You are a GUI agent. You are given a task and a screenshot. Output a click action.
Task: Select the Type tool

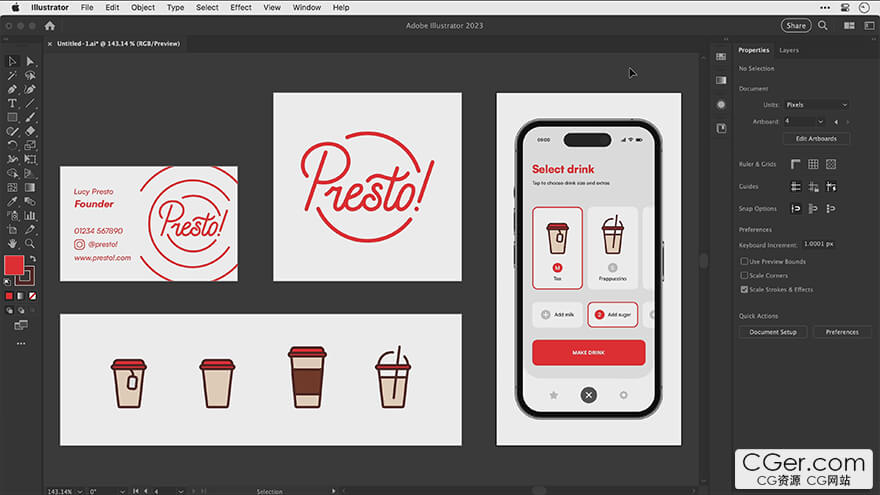tap(12, 103)
